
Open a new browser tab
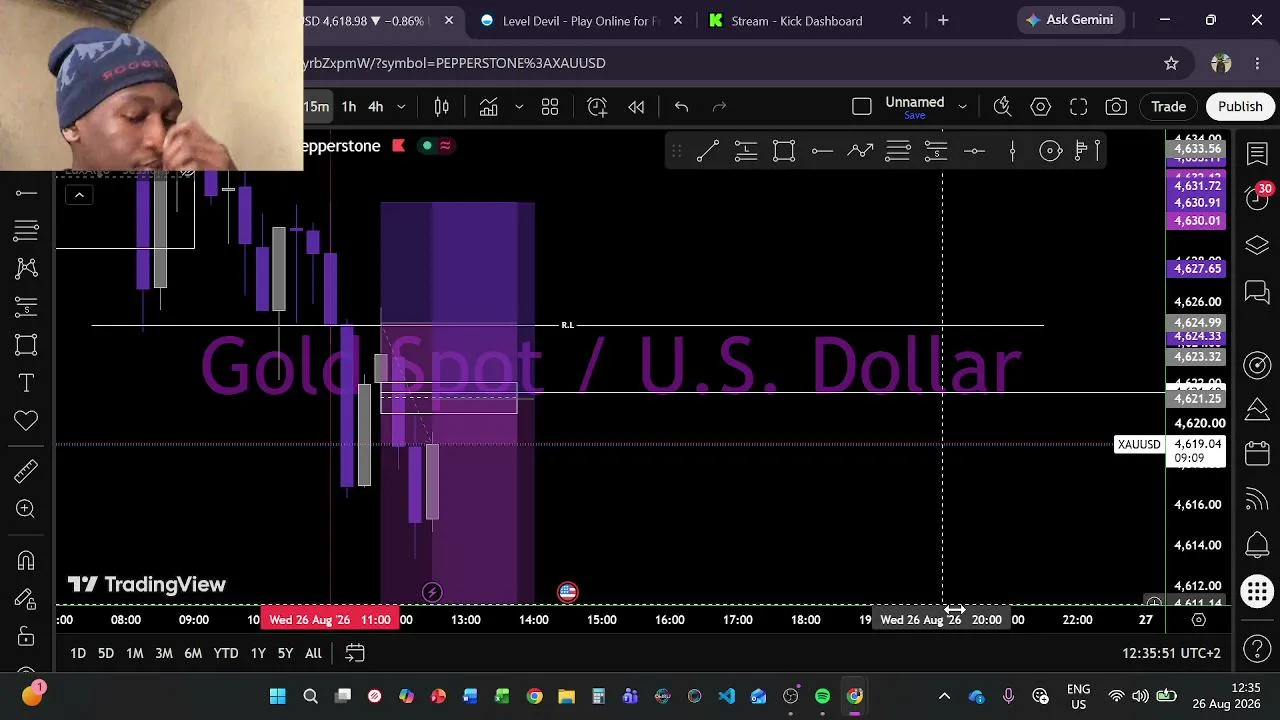point(943,20)
